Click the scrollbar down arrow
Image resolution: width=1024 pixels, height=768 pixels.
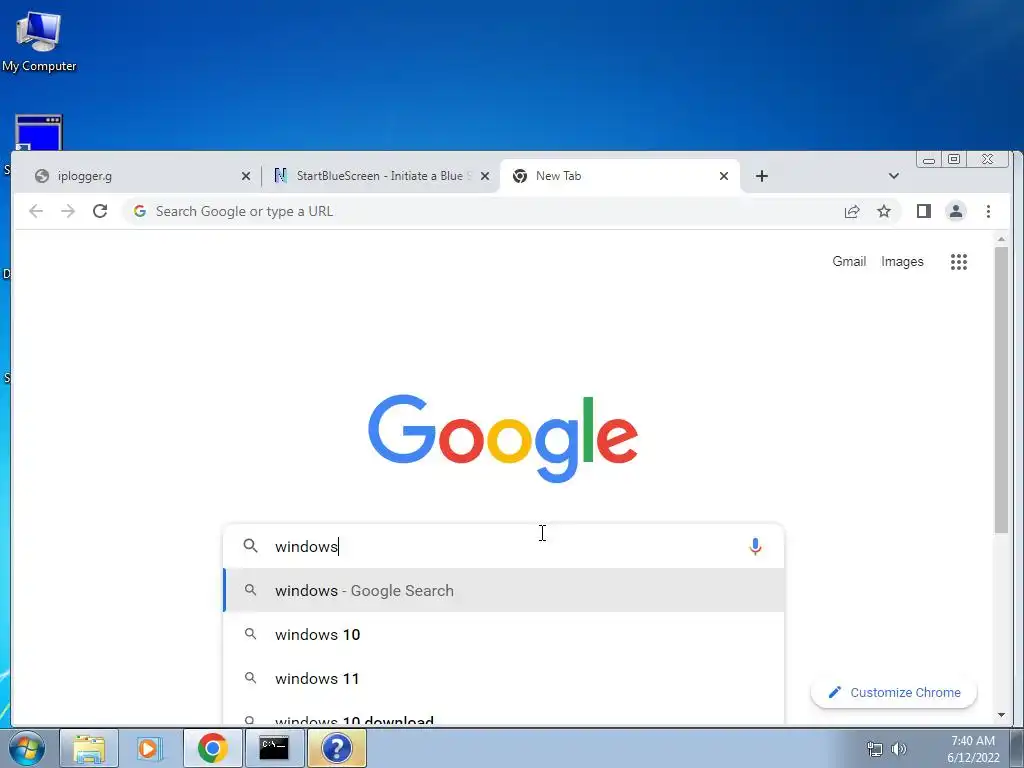(1001, 715)
